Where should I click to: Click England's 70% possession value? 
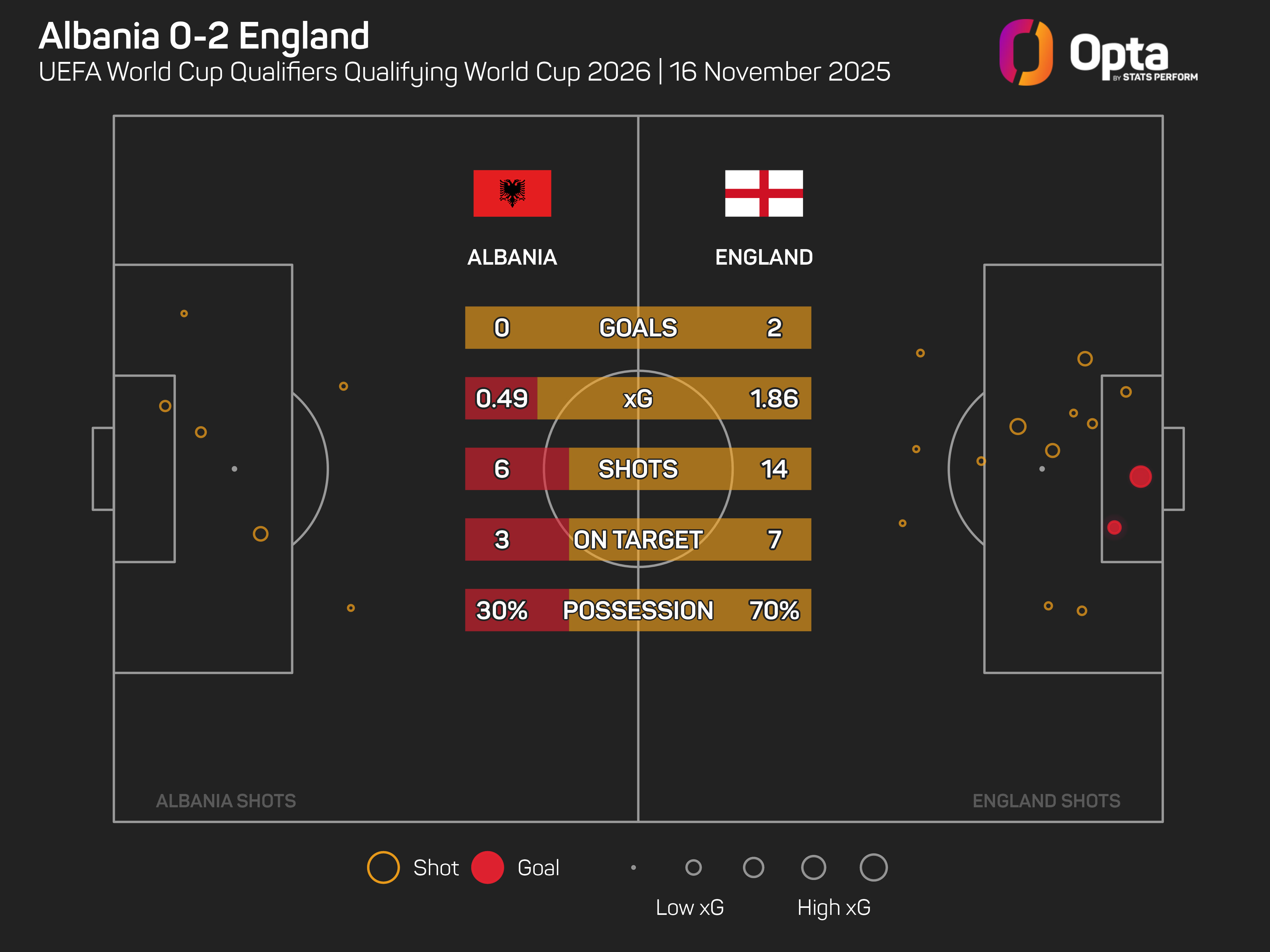tap(774, 610)
